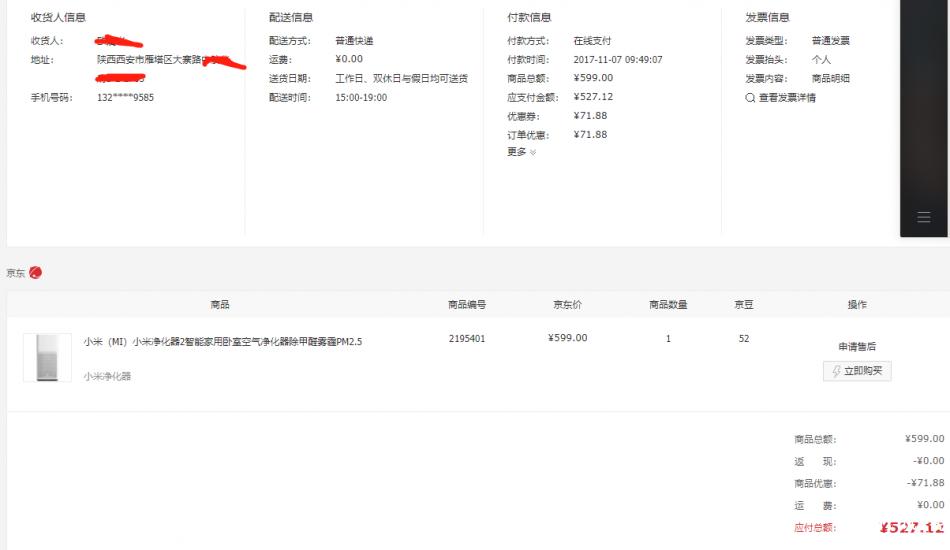Click delivery time 15:00-19:00
The width and height of the screenshot is (950, 550).
click(360, 98)
